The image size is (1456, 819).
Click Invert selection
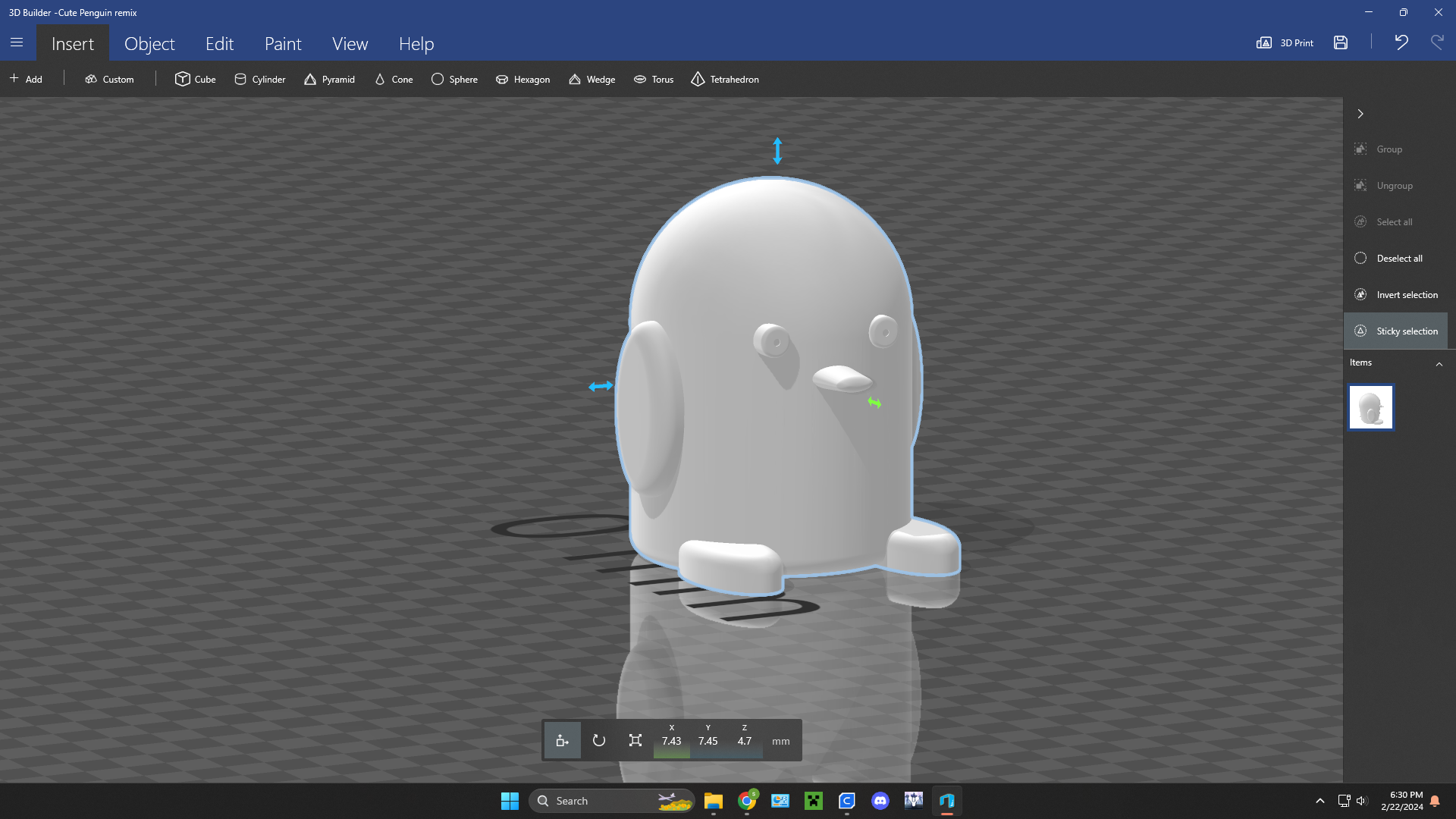click(x=1395, y=295)
